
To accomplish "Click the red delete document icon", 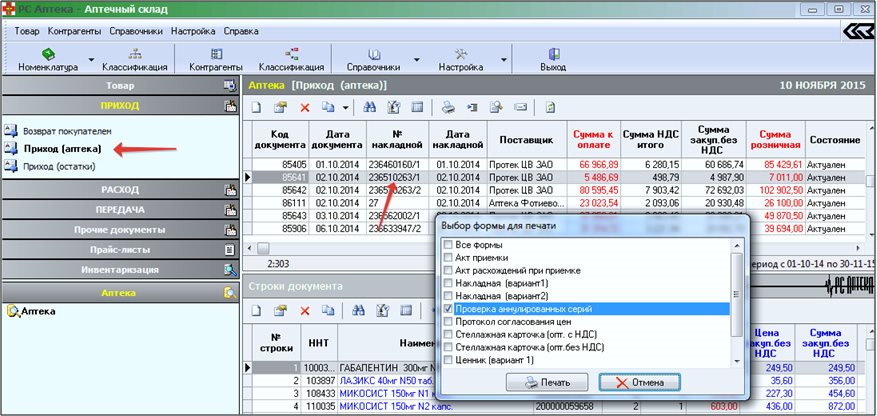I will click(x=304, y=107).
